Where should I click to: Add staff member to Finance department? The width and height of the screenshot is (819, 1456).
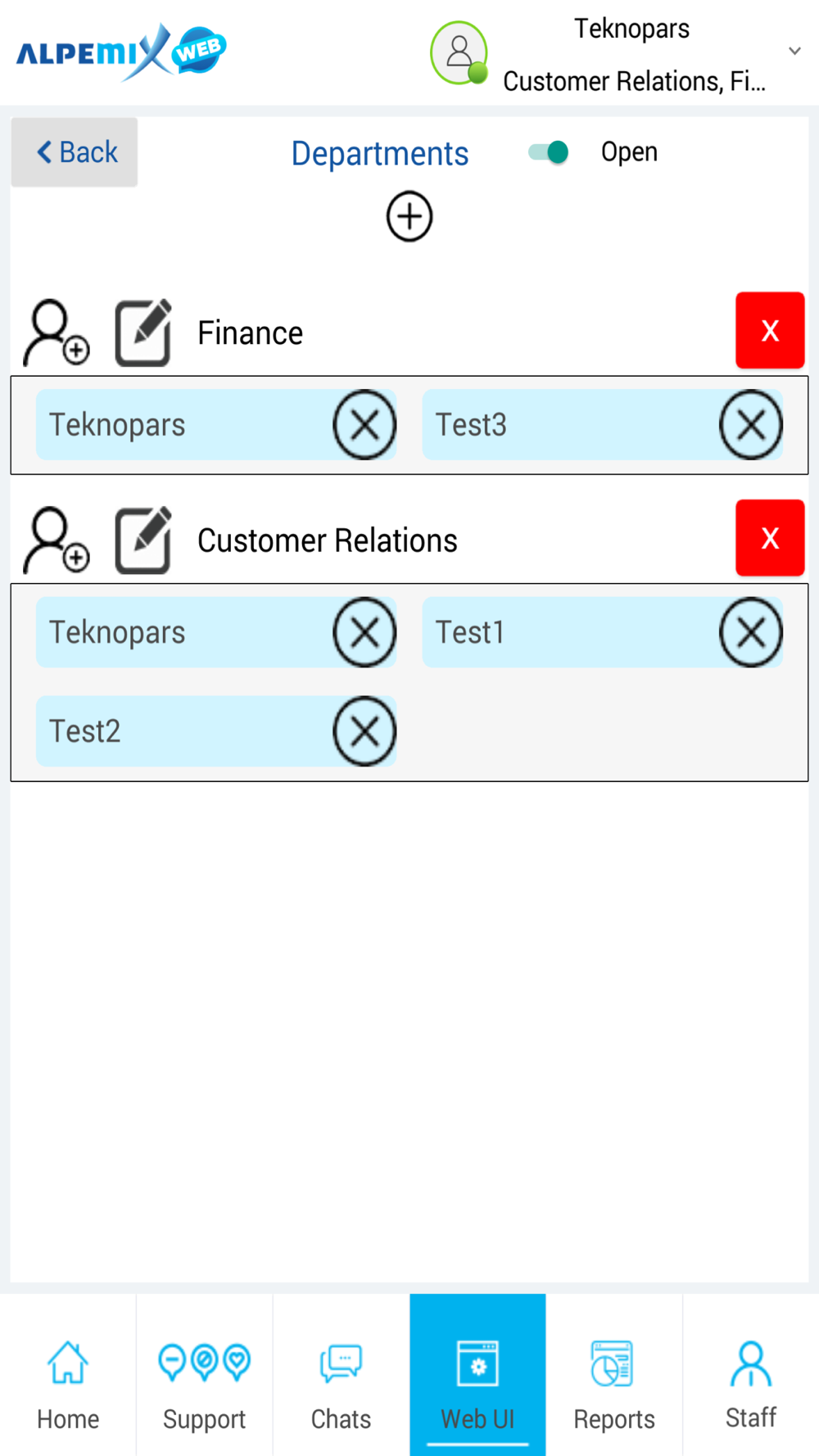coord(56,332)
